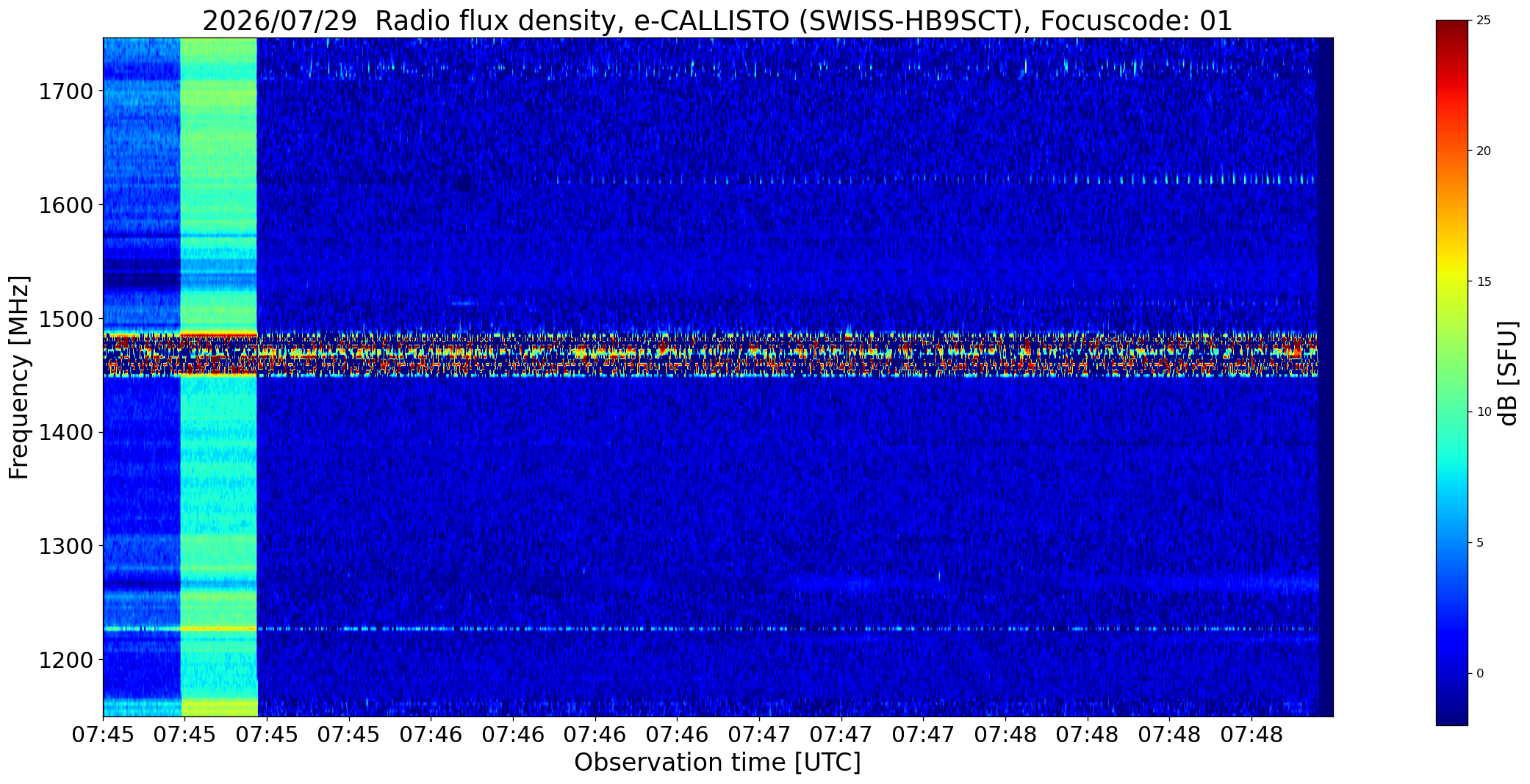Click the 1400 frequency tick label
Viewport: 1530px width, 784px height.
66,433
